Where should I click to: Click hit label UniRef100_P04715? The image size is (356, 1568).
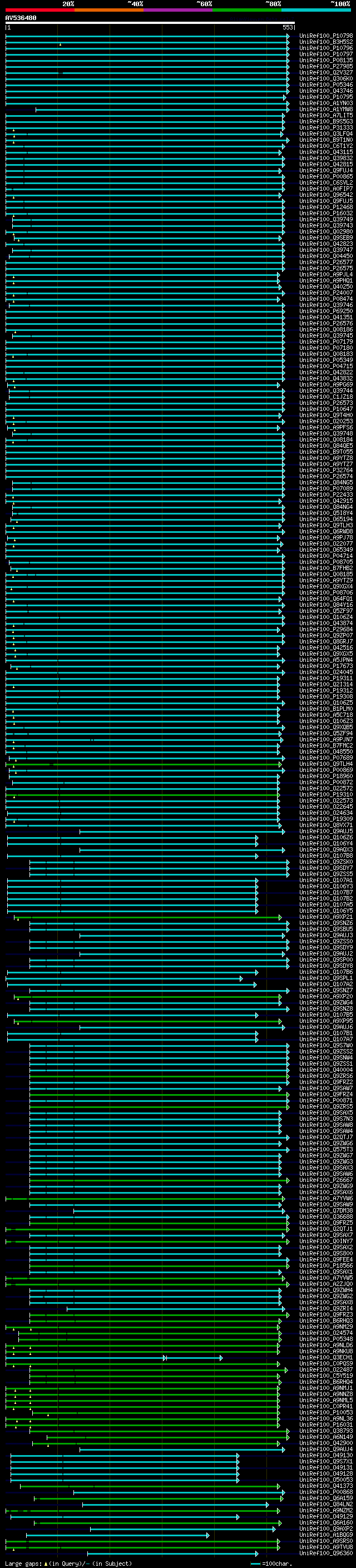pyautogui.click(x=326, y=366)
